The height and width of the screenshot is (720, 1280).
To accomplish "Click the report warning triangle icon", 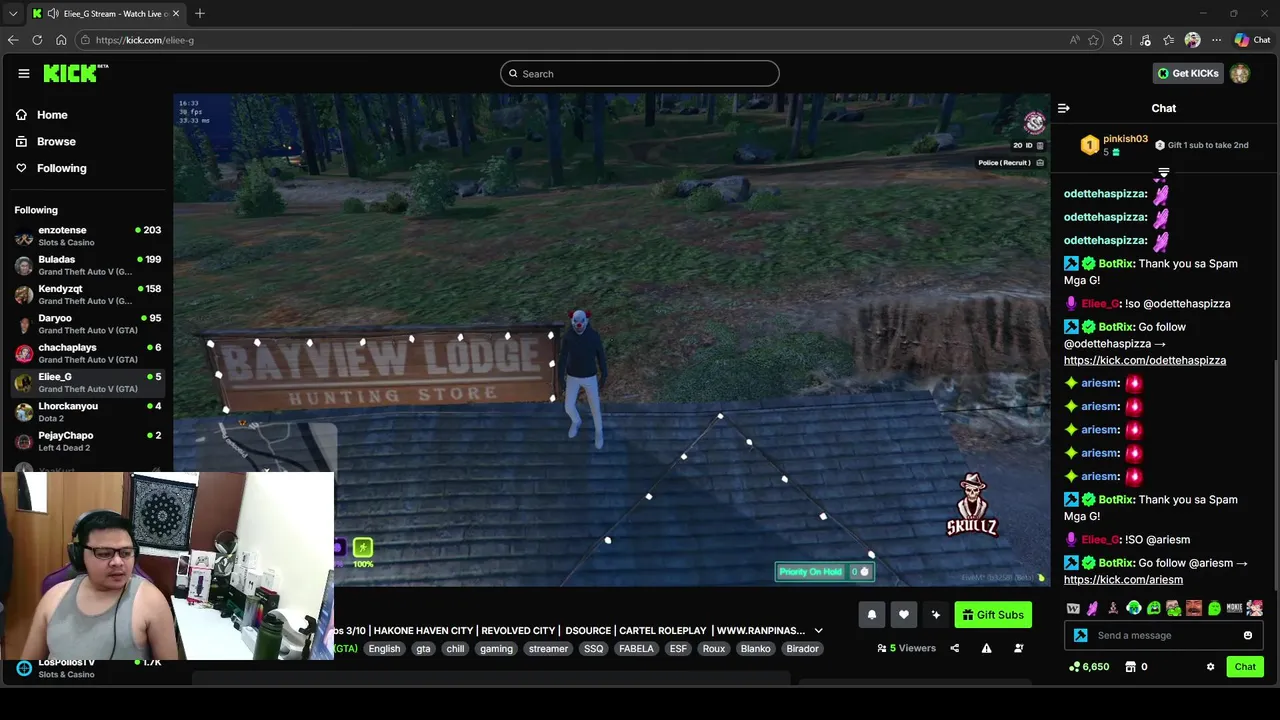I will [986, 648].
